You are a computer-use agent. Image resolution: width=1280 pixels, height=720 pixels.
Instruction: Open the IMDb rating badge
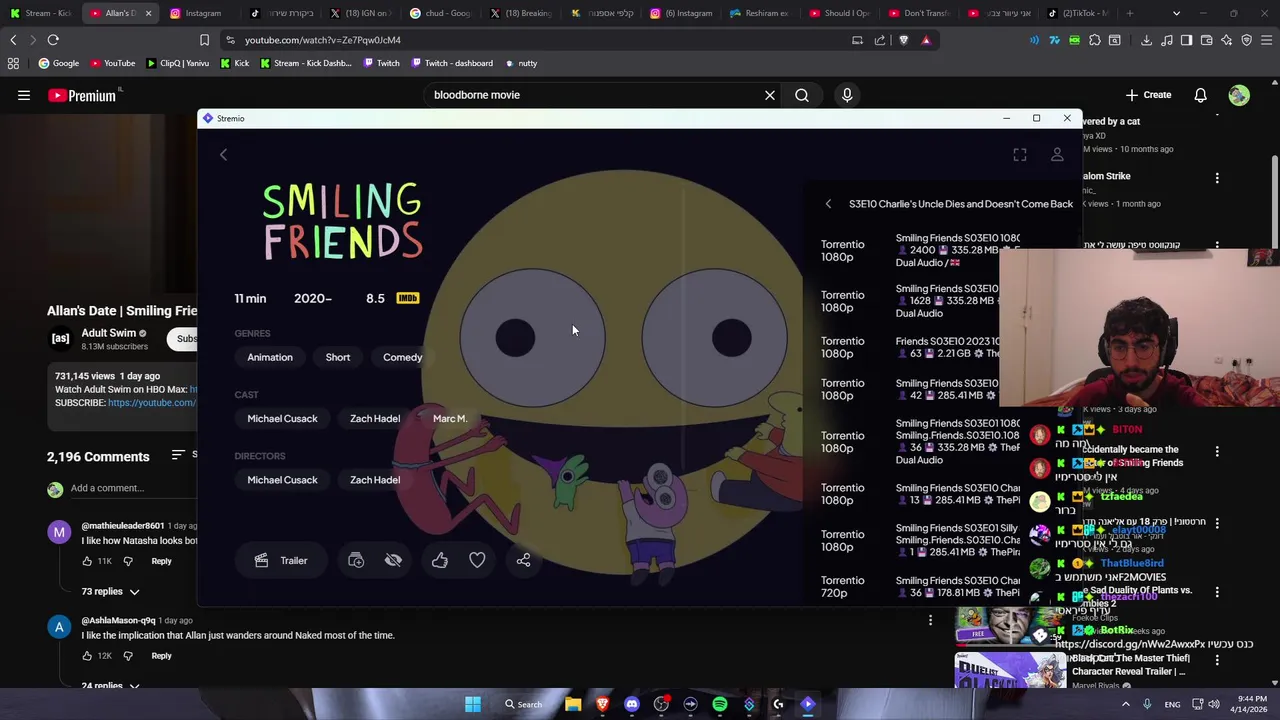tap(407, 298)
